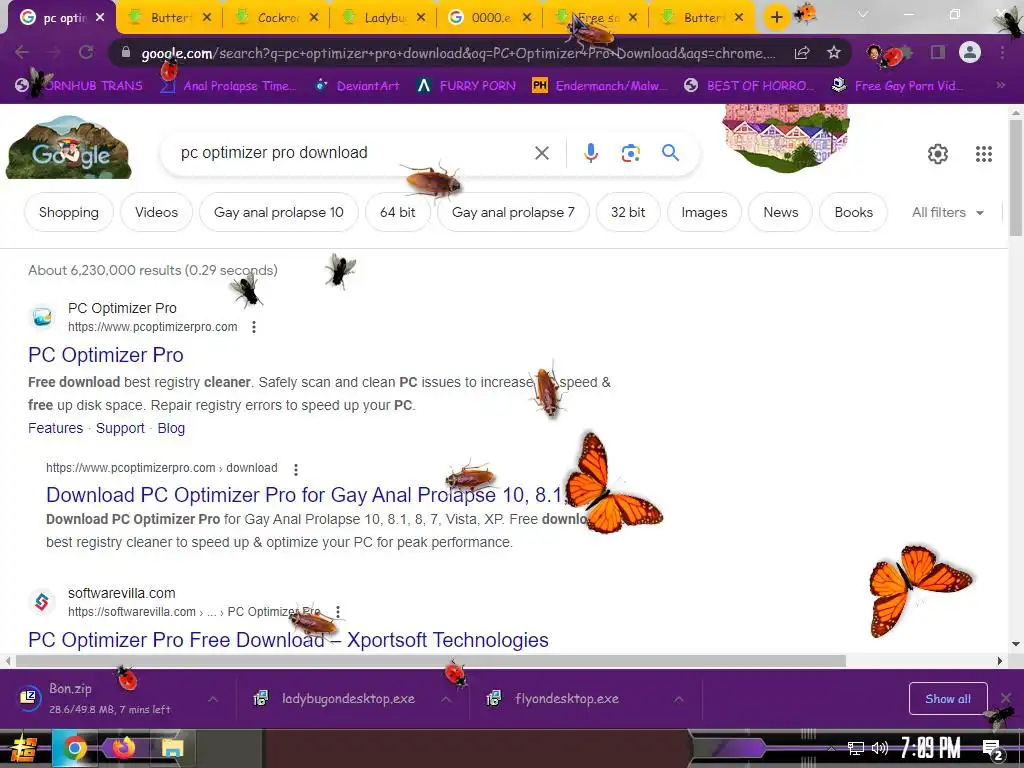This screenshot has width=1024, height=768.
Task: Open options for ladybugondesktop.exe download
Action: pos(446,699)
